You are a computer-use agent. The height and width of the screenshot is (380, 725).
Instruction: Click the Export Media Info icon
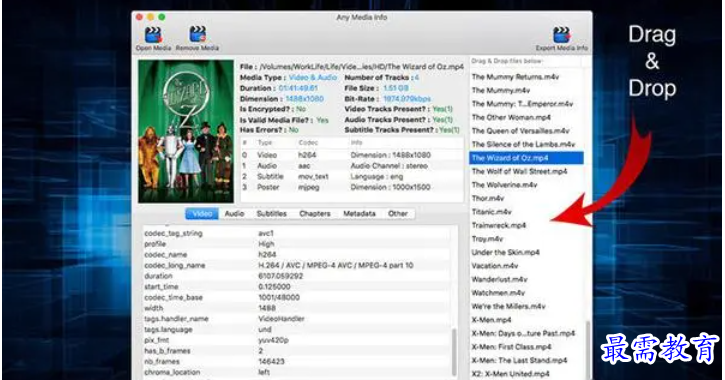[x=562, y=35]
